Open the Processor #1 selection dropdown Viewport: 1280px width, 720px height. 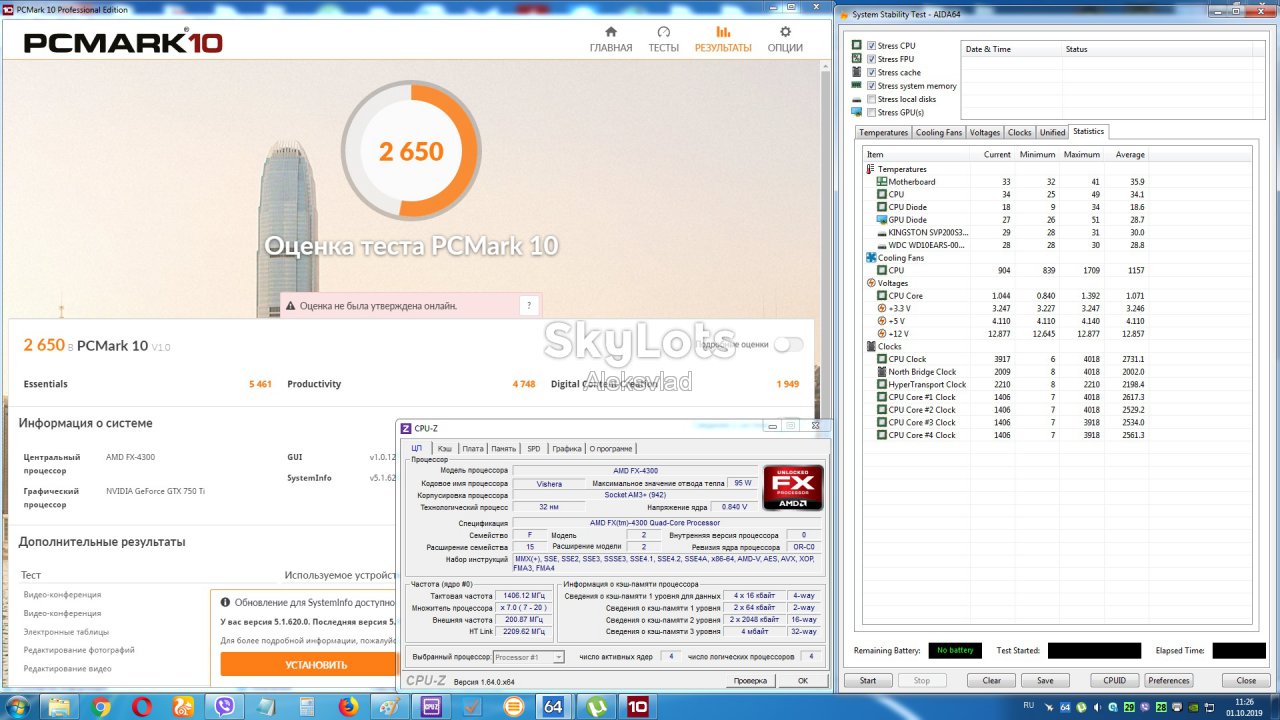click(x=529, y=657)
